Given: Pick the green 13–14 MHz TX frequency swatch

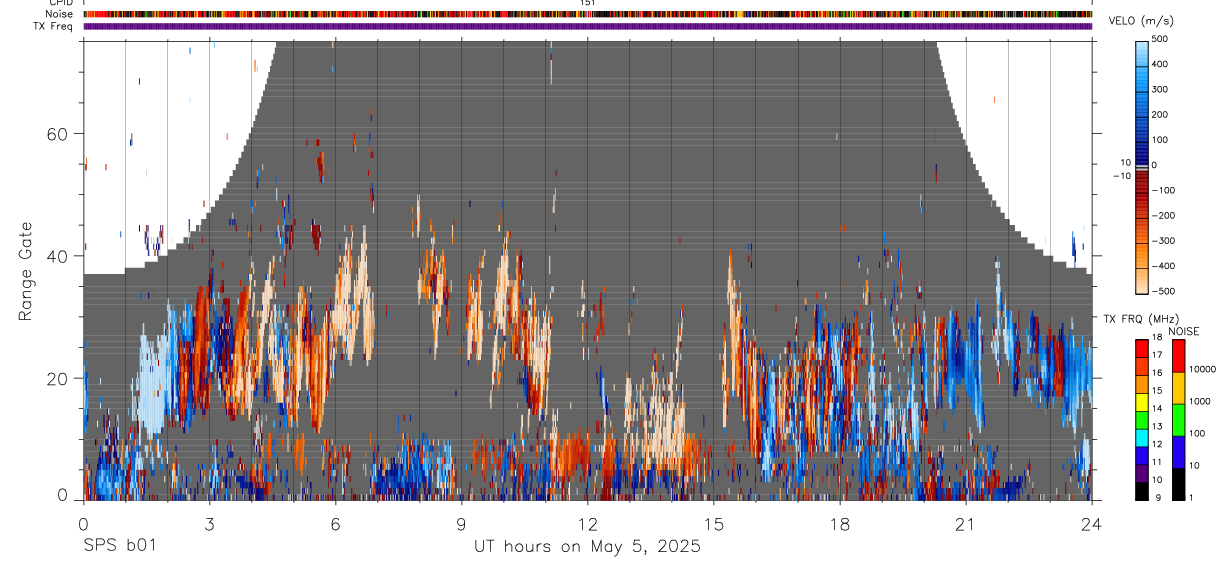Looking at the screenshot, I should pos(1142,420).
